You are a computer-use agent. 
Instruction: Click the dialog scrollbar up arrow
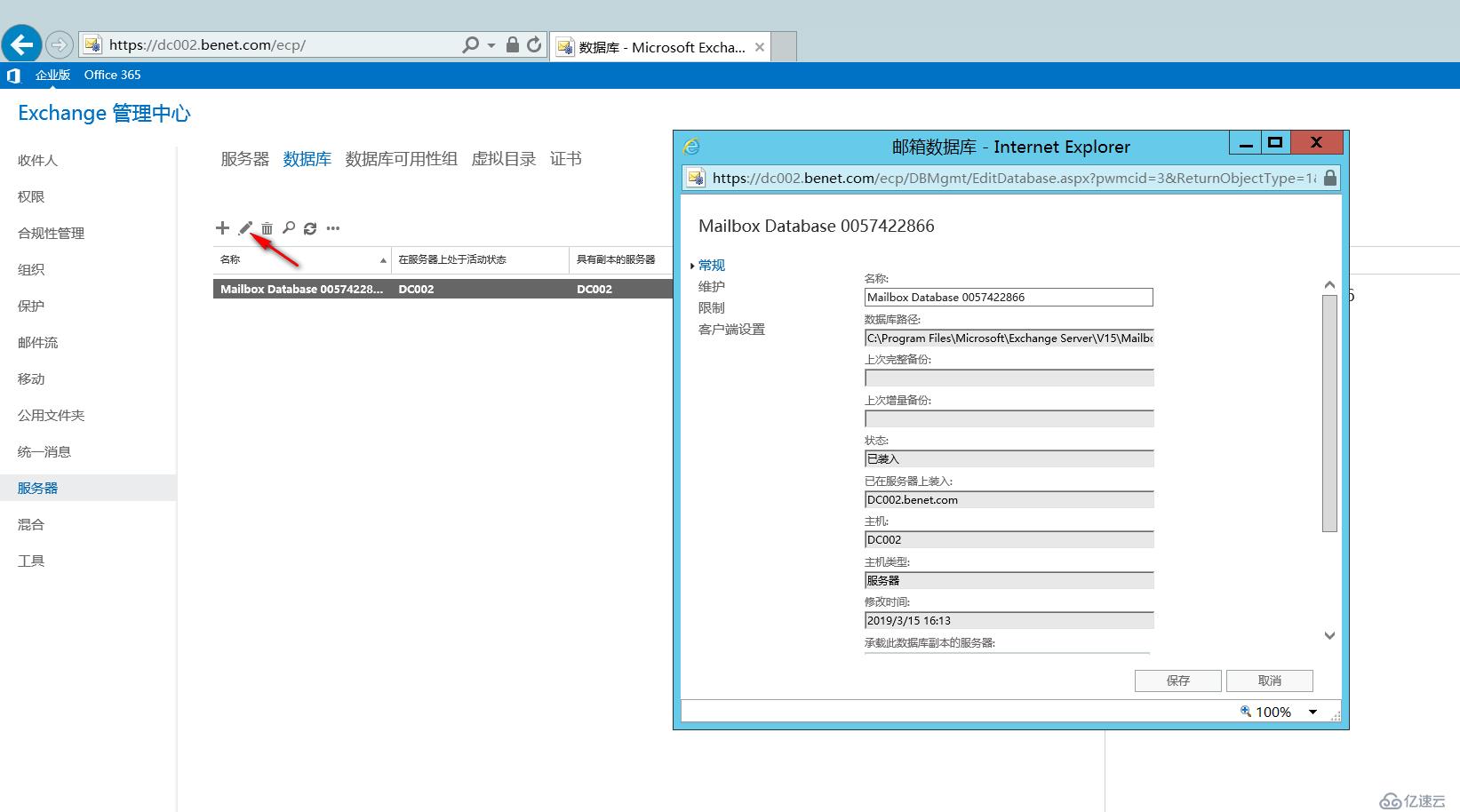[1329, 285]
